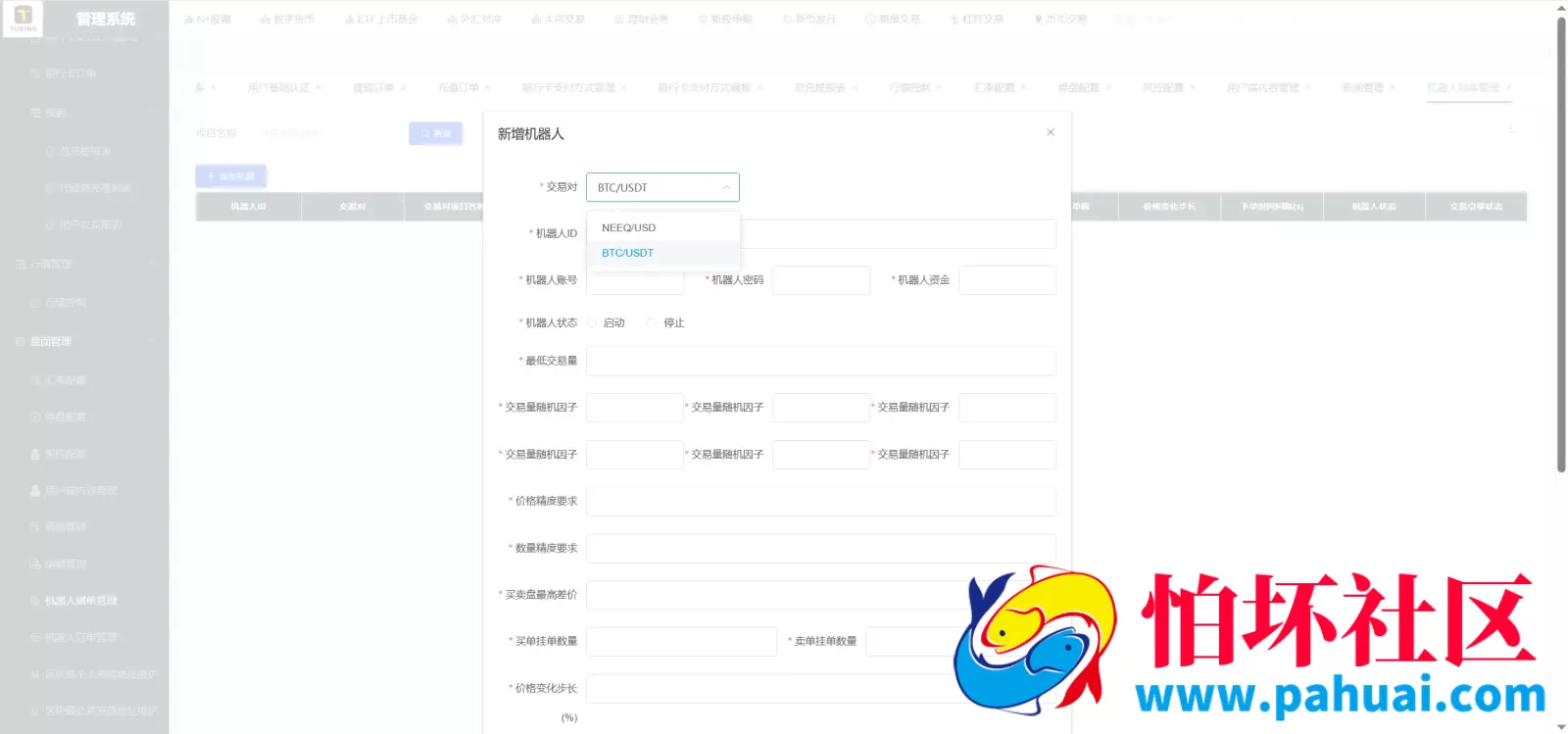Viewport: 1568px width, 734px height.
Task: Focus the 机器人密码 input field
Action: click(821, 280)
